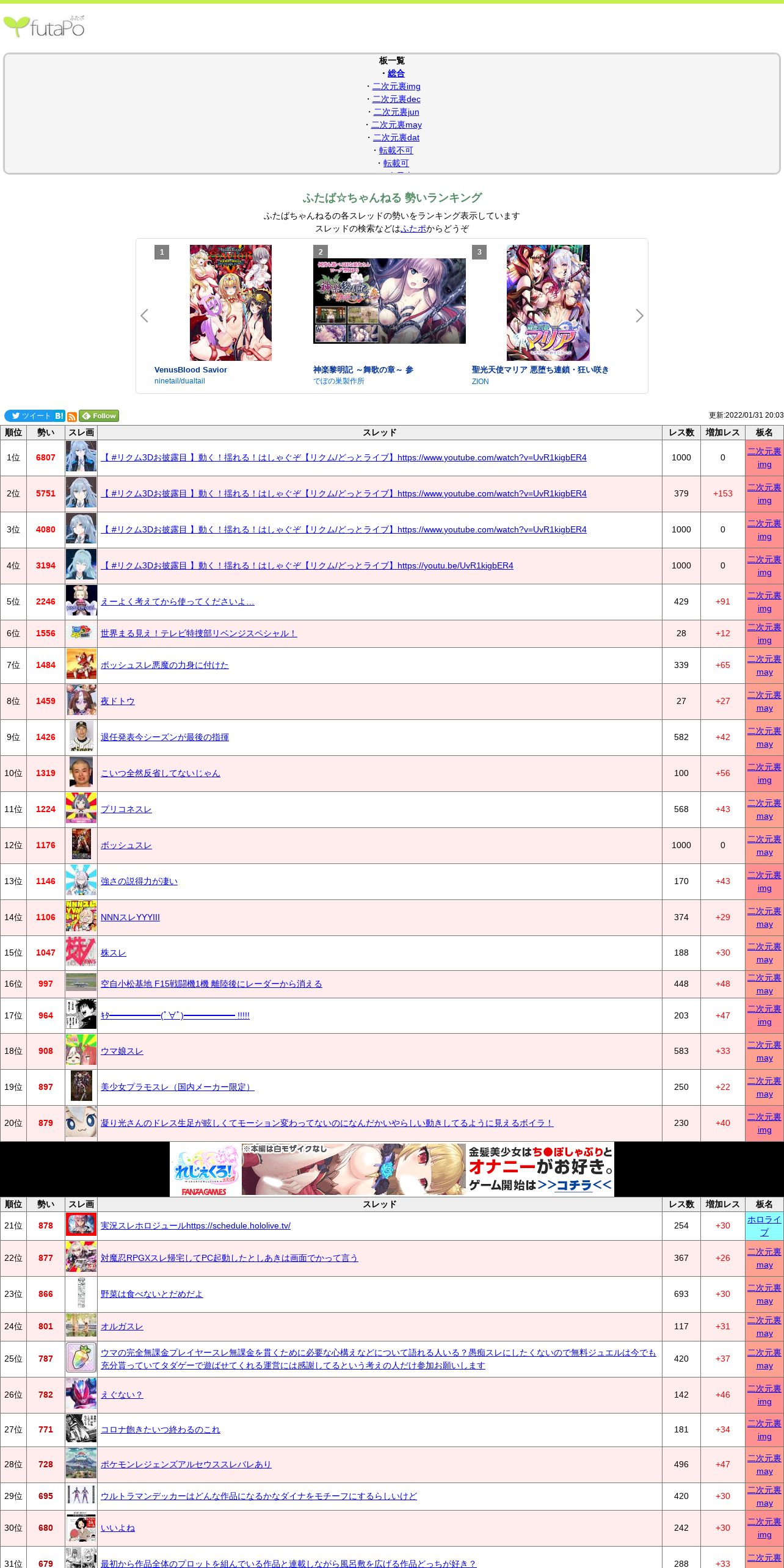
Task: Open thread 世界まる見え！テレビ特捜部
Action: point(199,633)
